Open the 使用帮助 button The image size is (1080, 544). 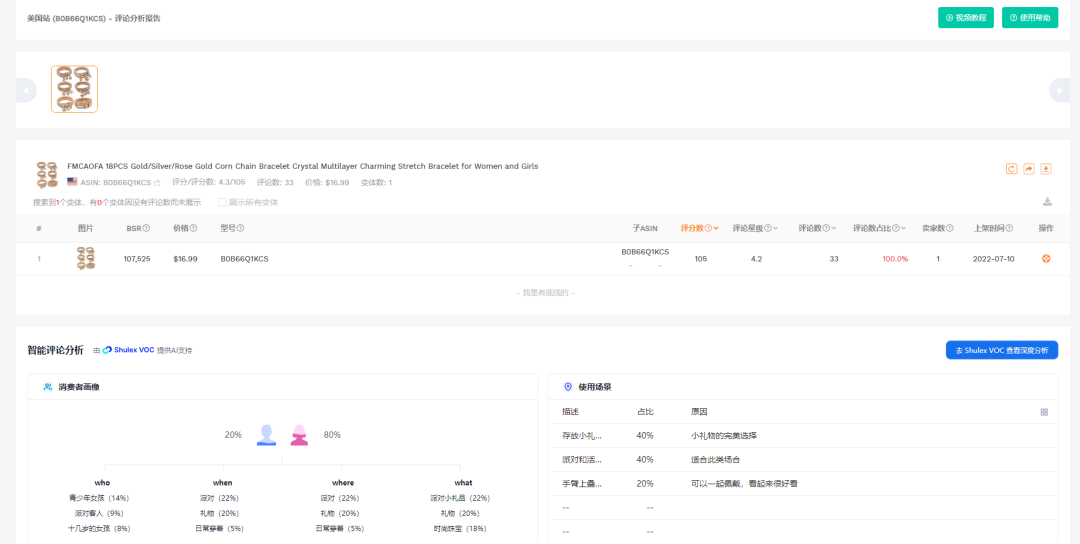(1030, 18)
